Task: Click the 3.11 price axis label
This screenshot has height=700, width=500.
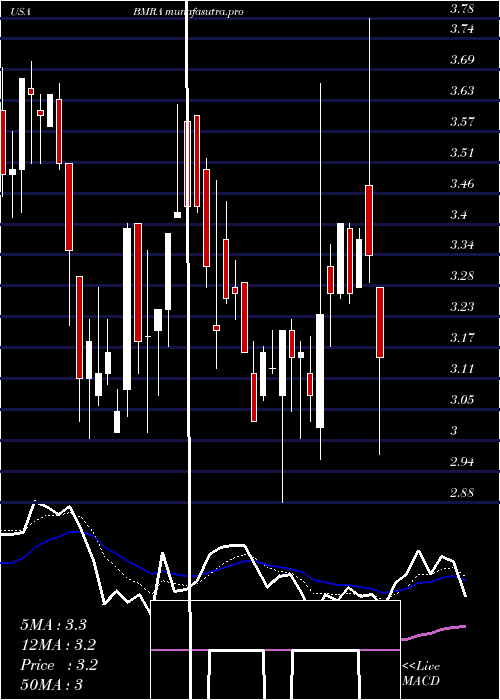Action: click(462, 369)
